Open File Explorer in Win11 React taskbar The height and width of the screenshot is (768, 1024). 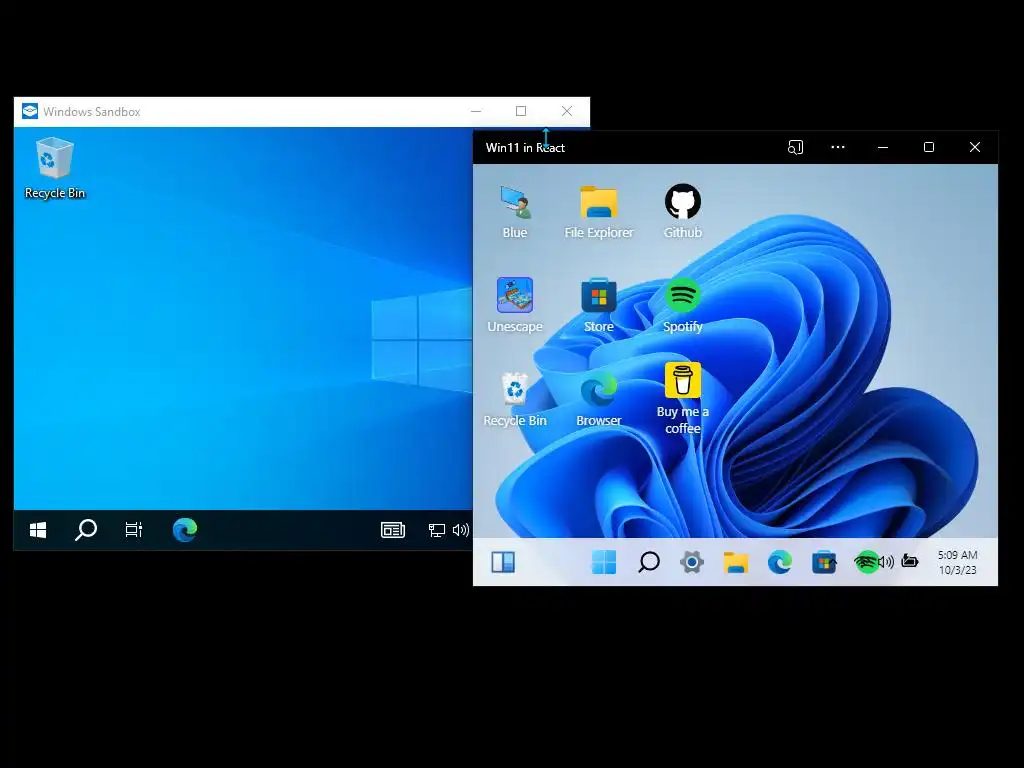736,562
